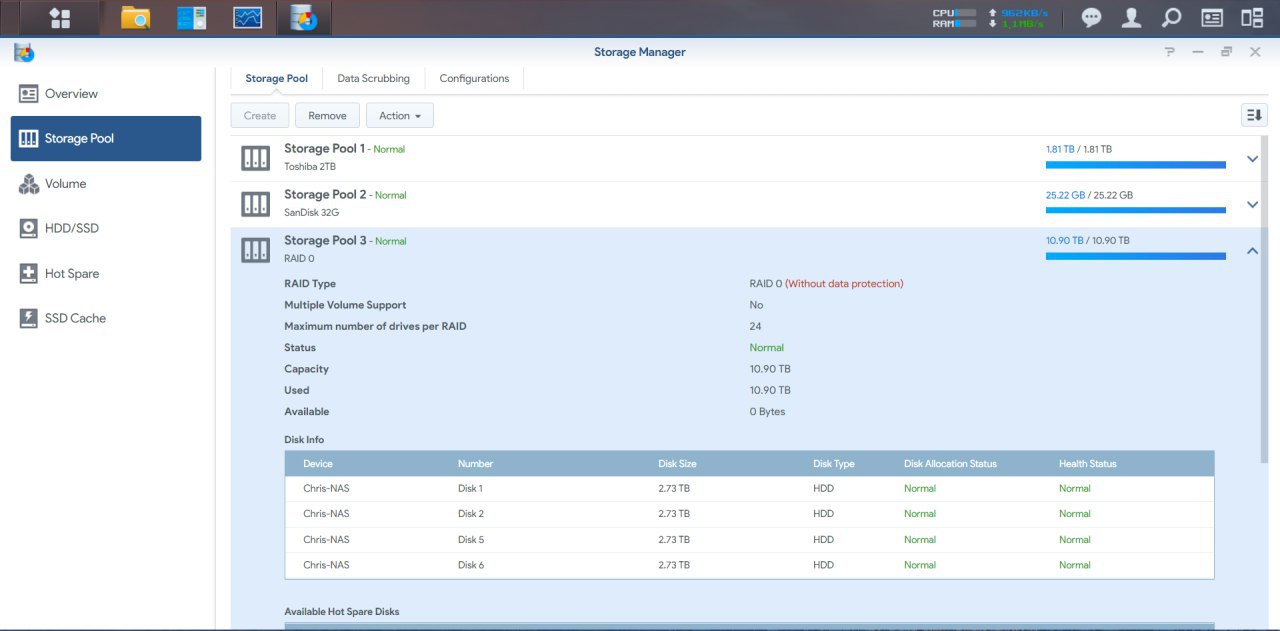Open File Station from the taskbar
Screen dimensions: 1280x631
coord(135,17)
